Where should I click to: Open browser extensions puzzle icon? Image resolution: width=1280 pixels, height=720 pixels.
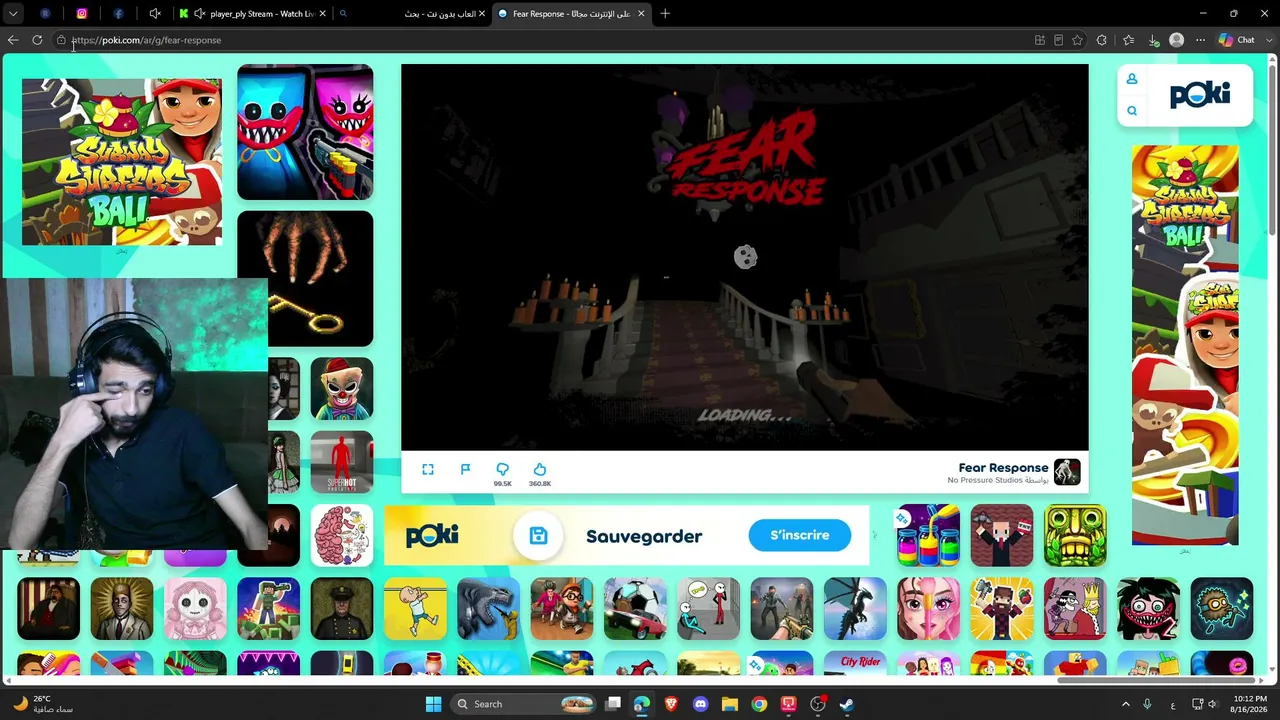pos(1102,40)
